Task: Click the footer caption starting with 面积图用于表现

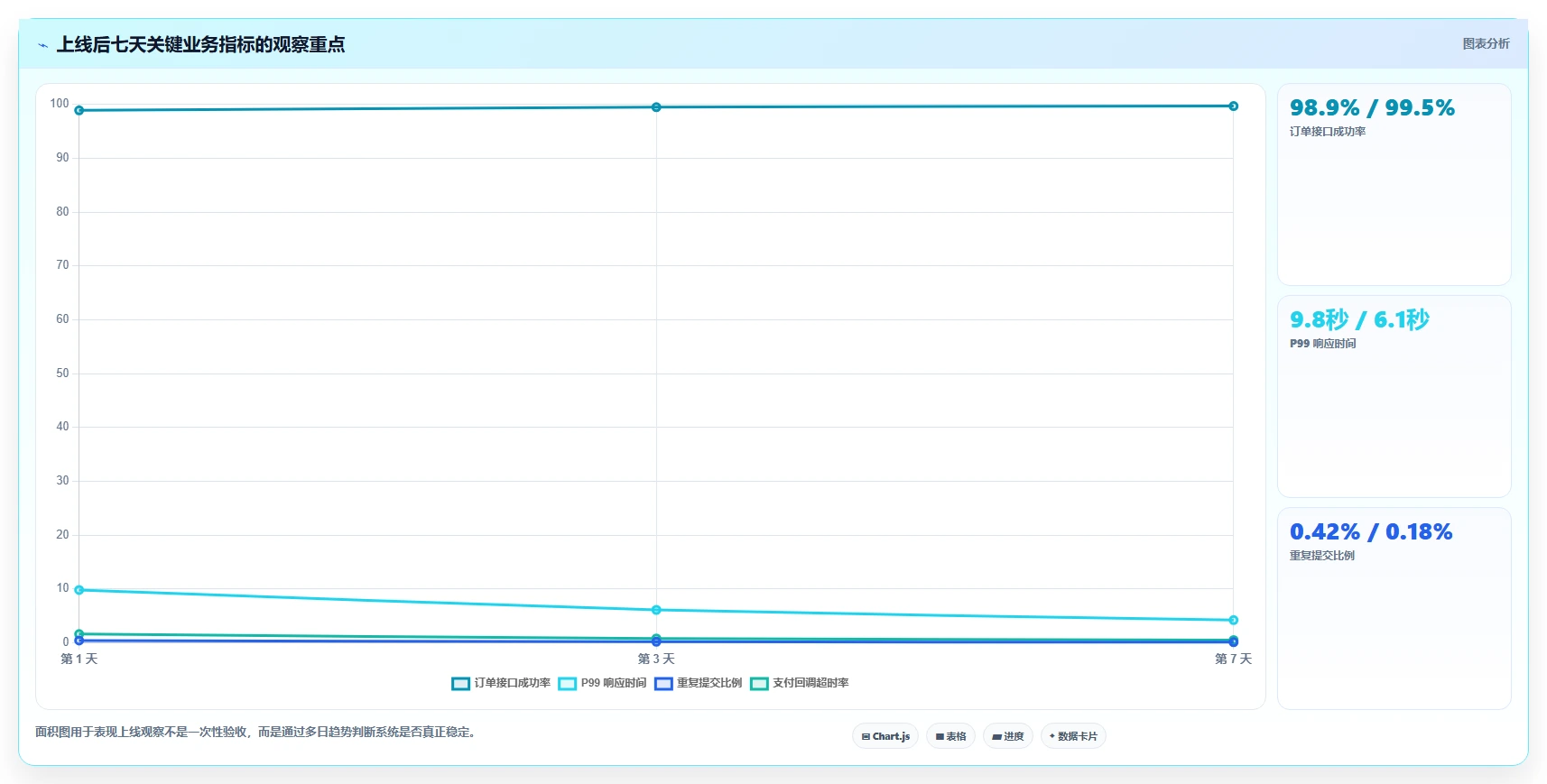Action: tap(255, 733)
